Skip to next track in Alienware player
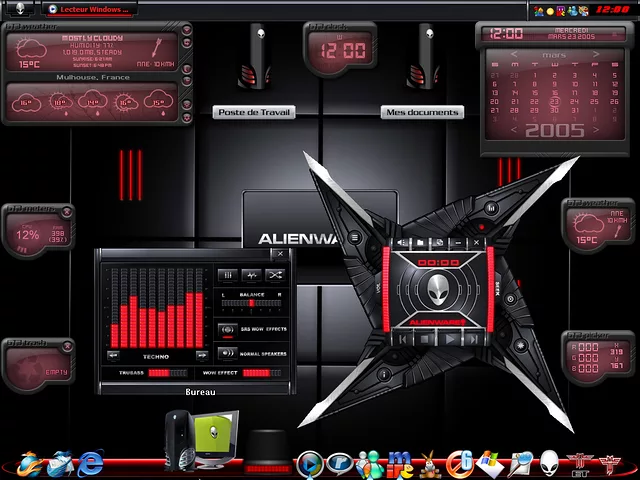This screenshot has height=480, width=640. coord(473,339)
